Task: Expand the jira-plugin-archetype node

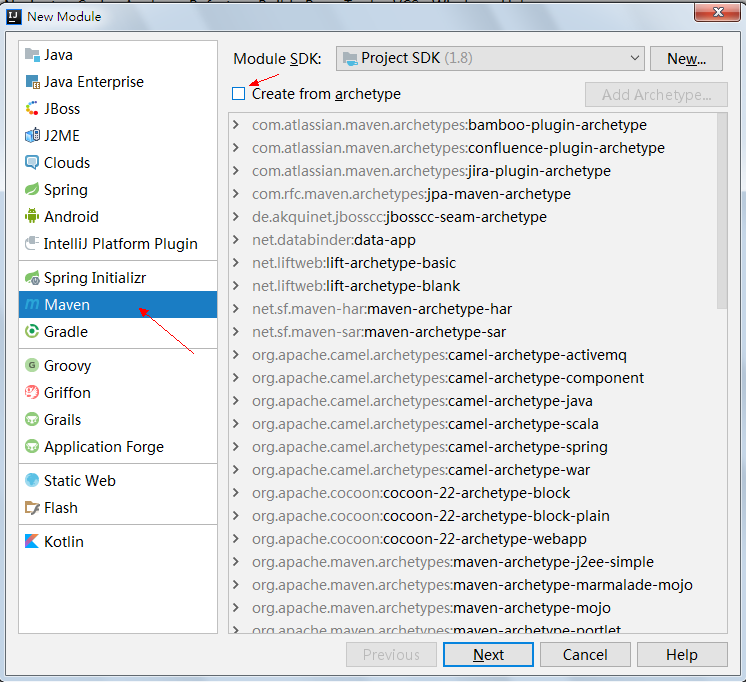Action: [x=236, y=171]
